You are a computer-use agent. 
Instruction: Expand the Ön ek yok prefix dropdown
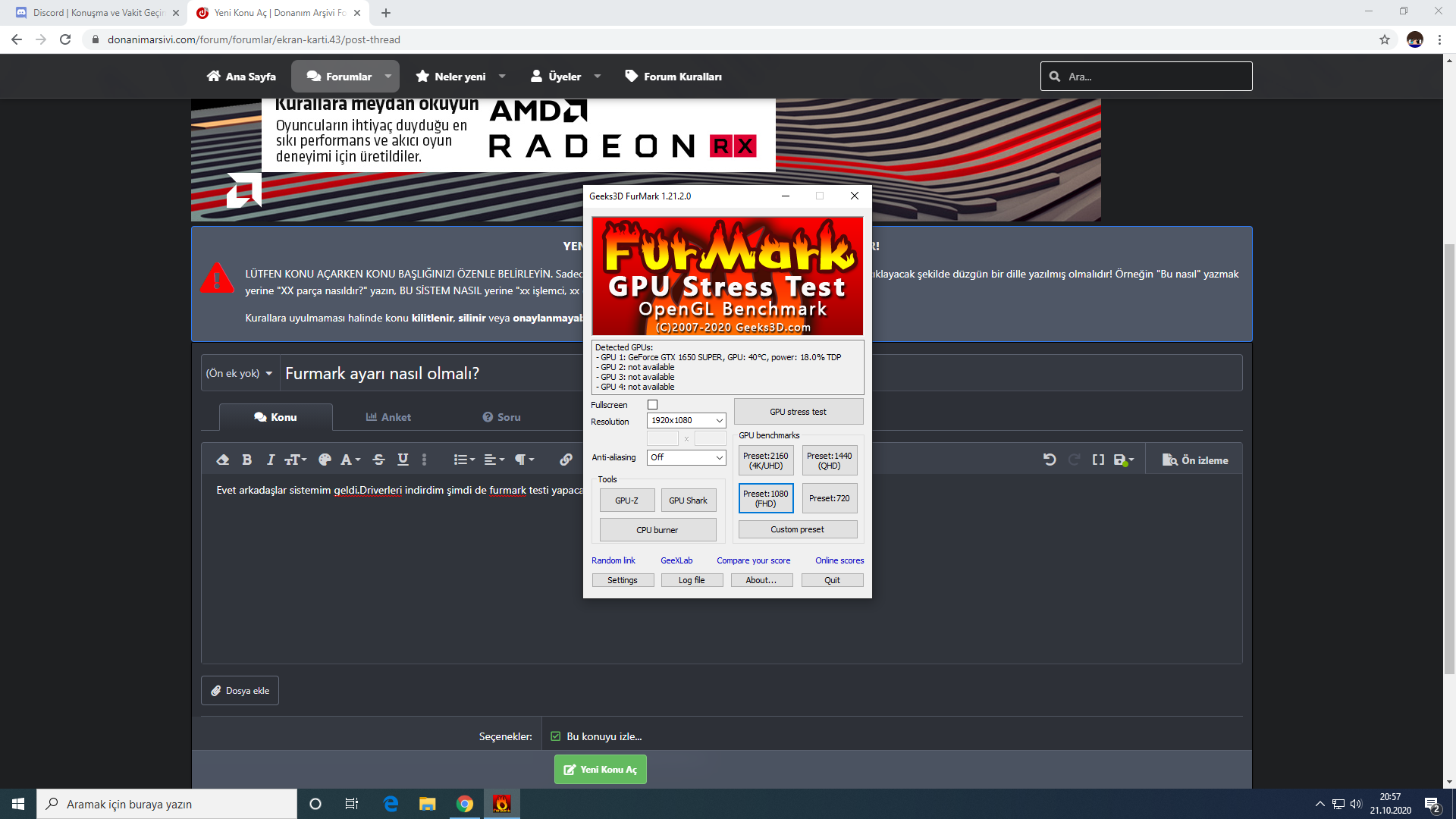click(x=239, y=373)
